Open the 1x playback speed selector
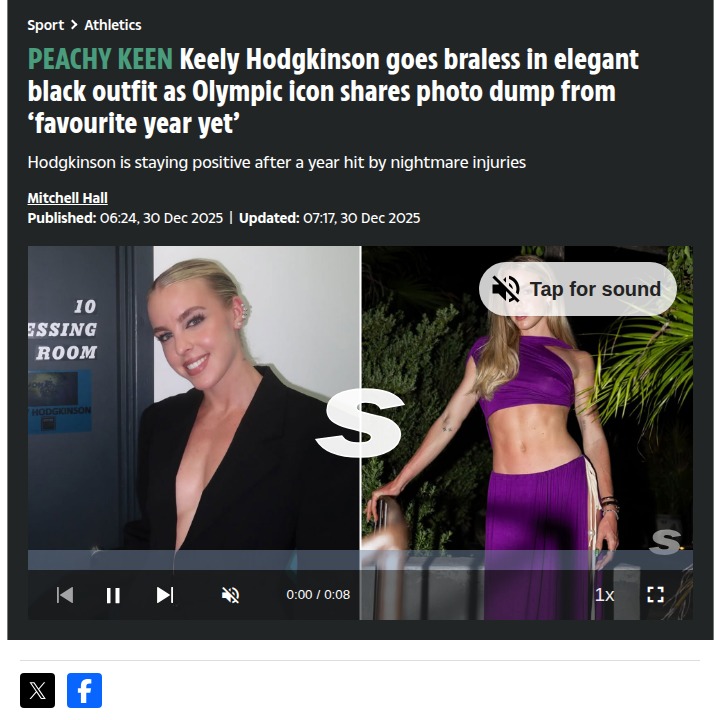The height and width of the screenshot is (720, 720). pyautogui.click(x=604, y=595)
